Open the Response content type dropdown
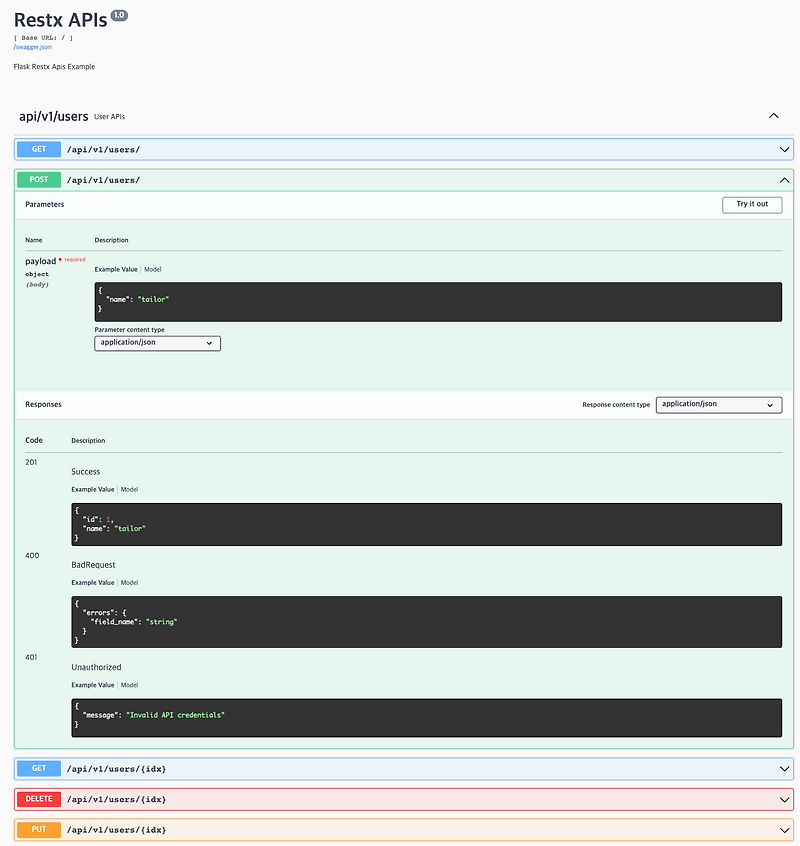This screenshot has width=800, height=846. tap(719, 404)
